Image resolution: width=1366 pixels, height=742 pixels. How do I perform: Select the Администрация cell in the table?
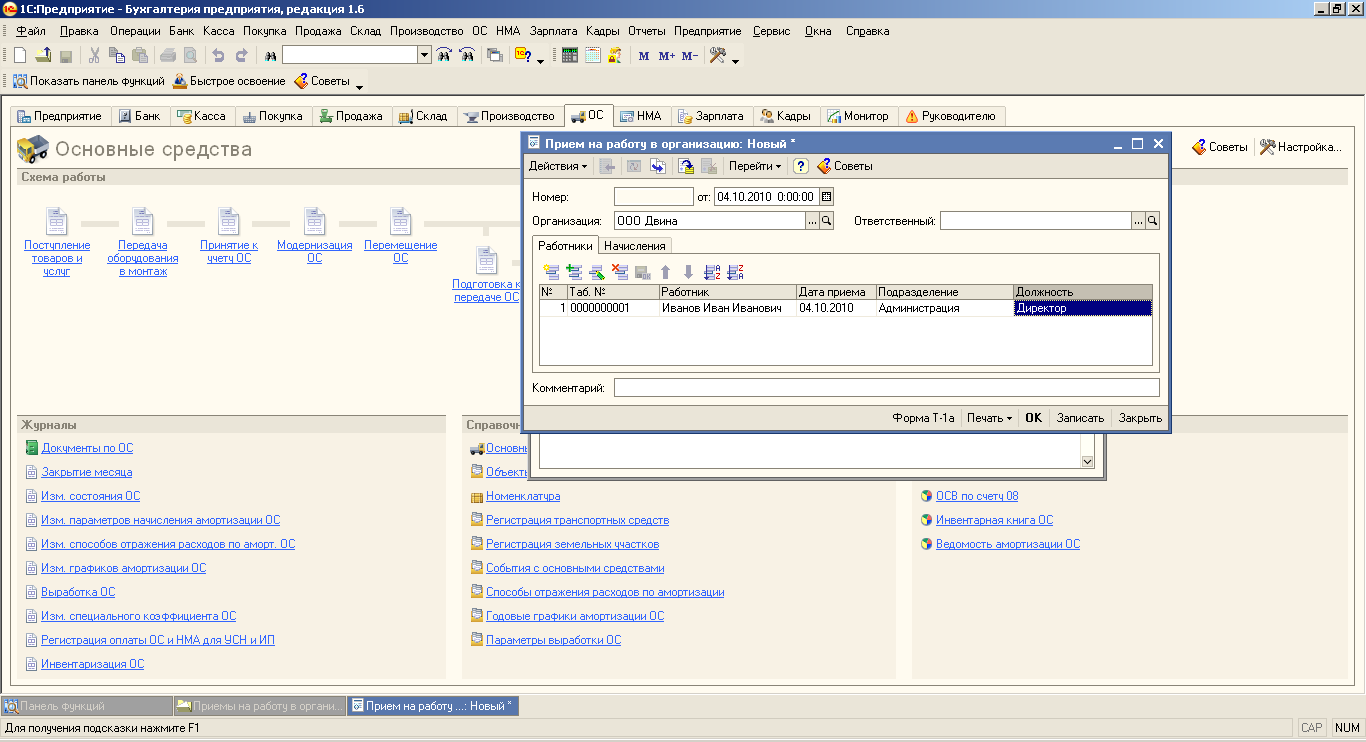point(945,308)
